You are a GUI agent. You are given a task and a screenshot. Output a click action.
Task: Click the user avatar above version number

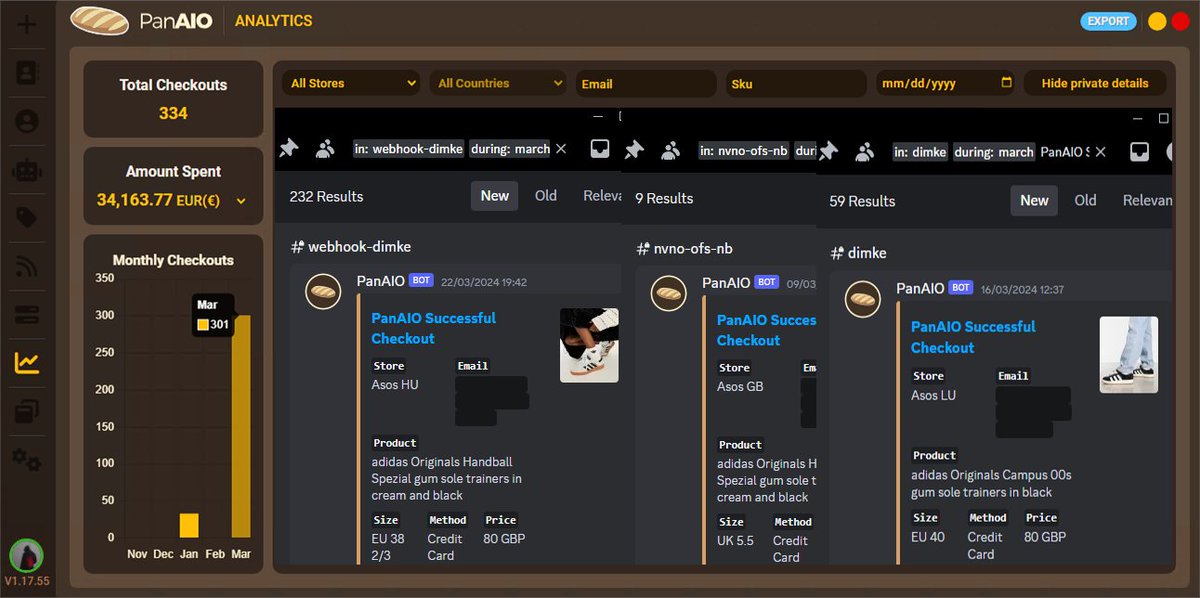27,555
